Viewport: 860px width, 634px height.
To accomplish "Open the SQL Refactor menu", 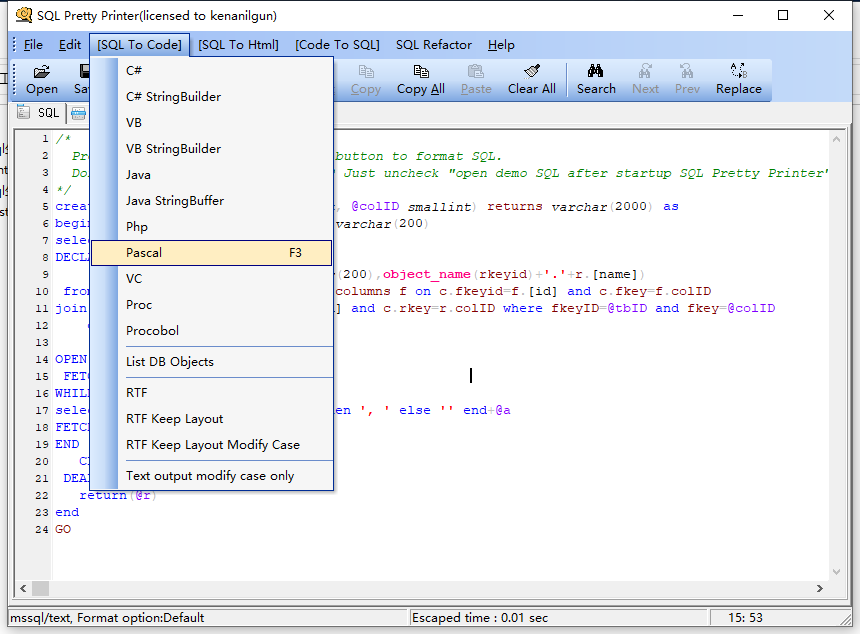I will 434,45.
